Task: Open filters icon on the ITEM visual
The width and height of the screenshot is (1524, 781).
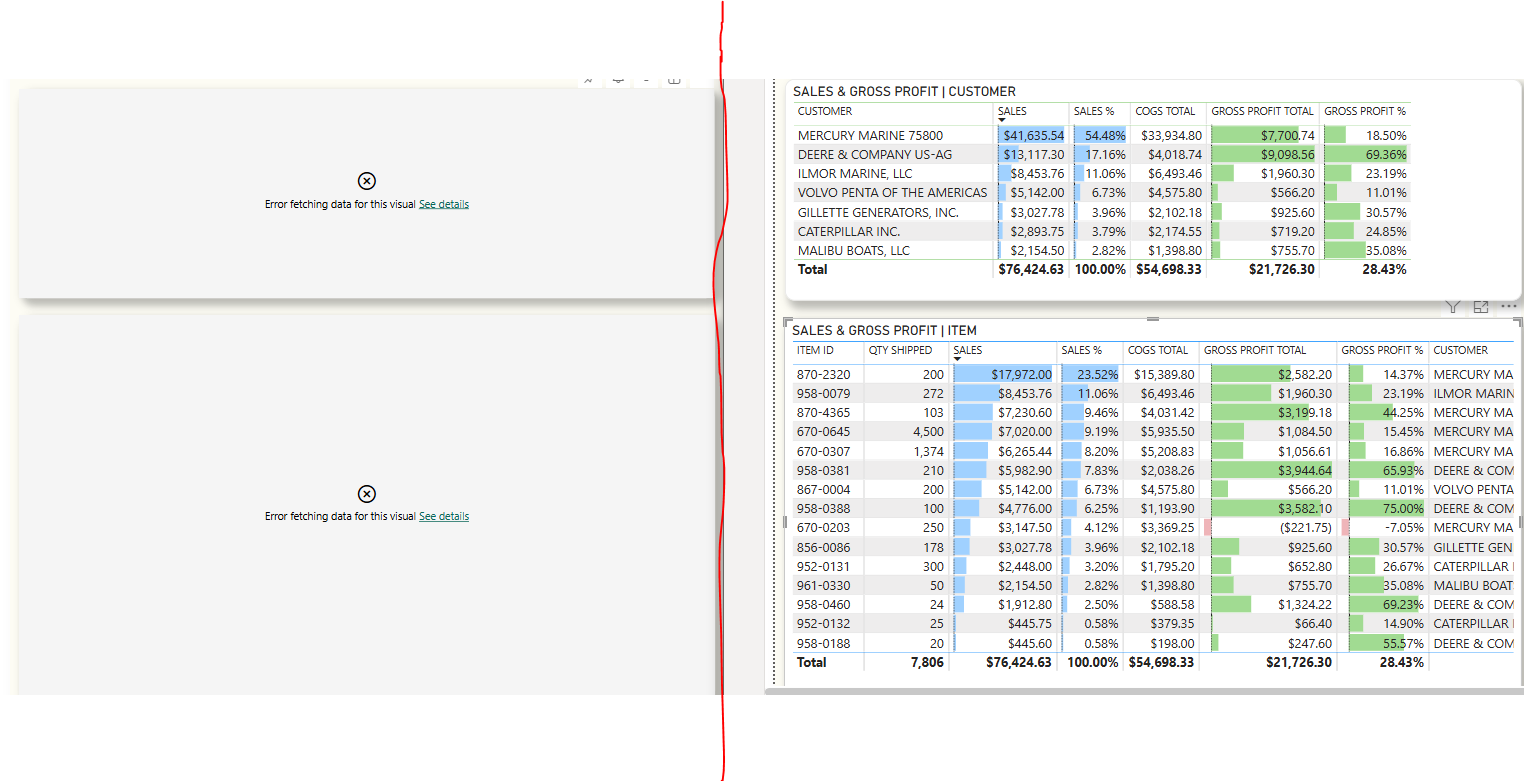Action: (x=1454, y=307)
